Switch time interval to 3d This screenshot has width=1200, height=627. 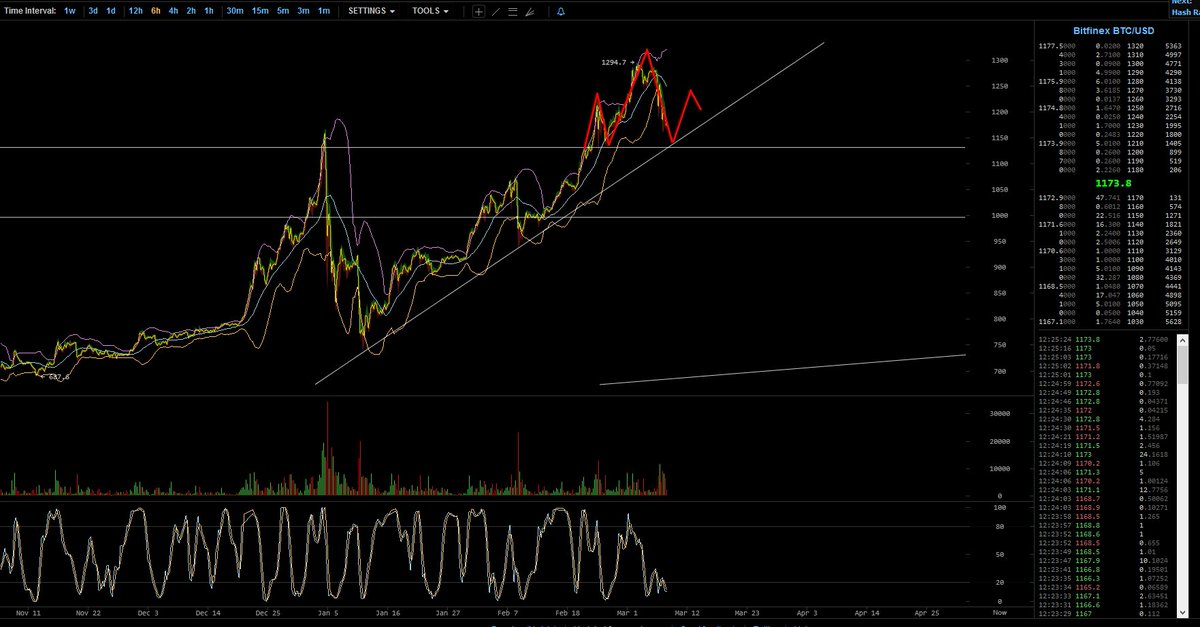tap(93, 11)
